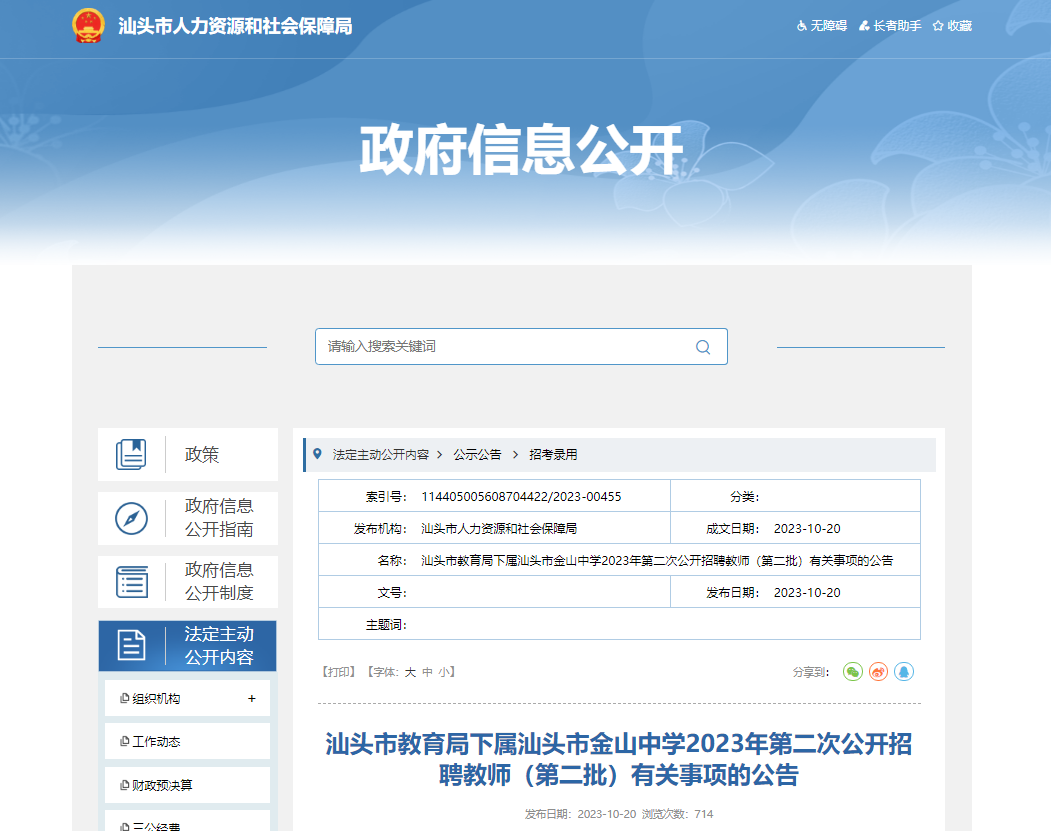
Task: Share the article to QQ
Action: coord(904,672)
